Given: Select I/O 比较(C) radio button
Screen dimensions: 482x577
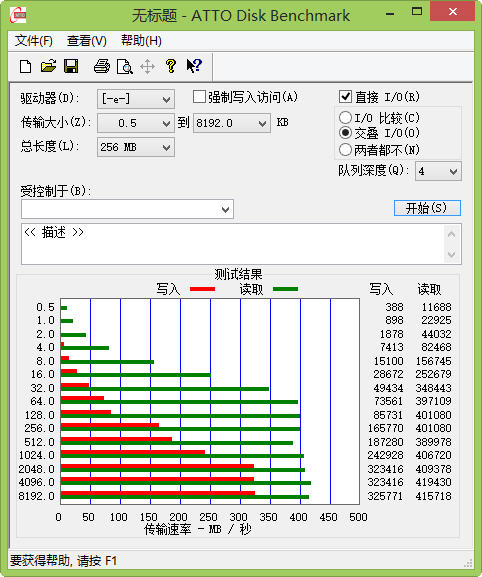Looking at the screenshot, I should 345,117.
